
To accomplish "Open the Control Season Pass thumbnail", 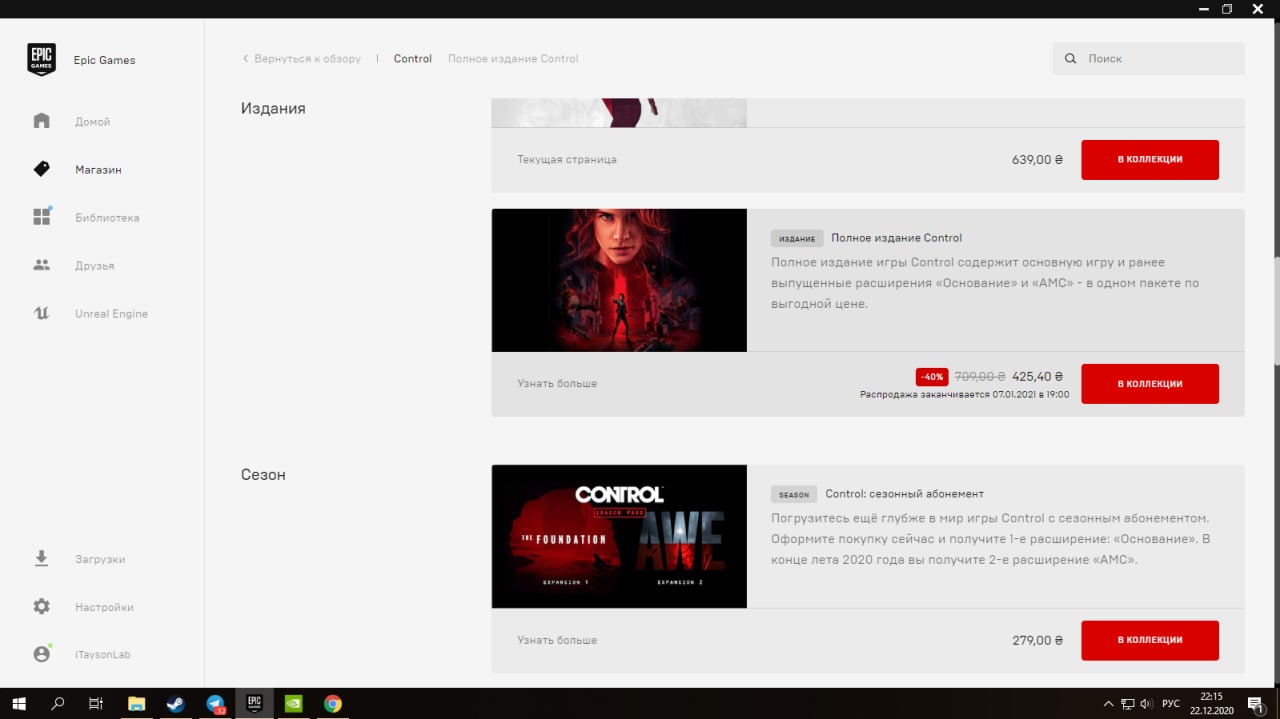I will pos(619,536).
